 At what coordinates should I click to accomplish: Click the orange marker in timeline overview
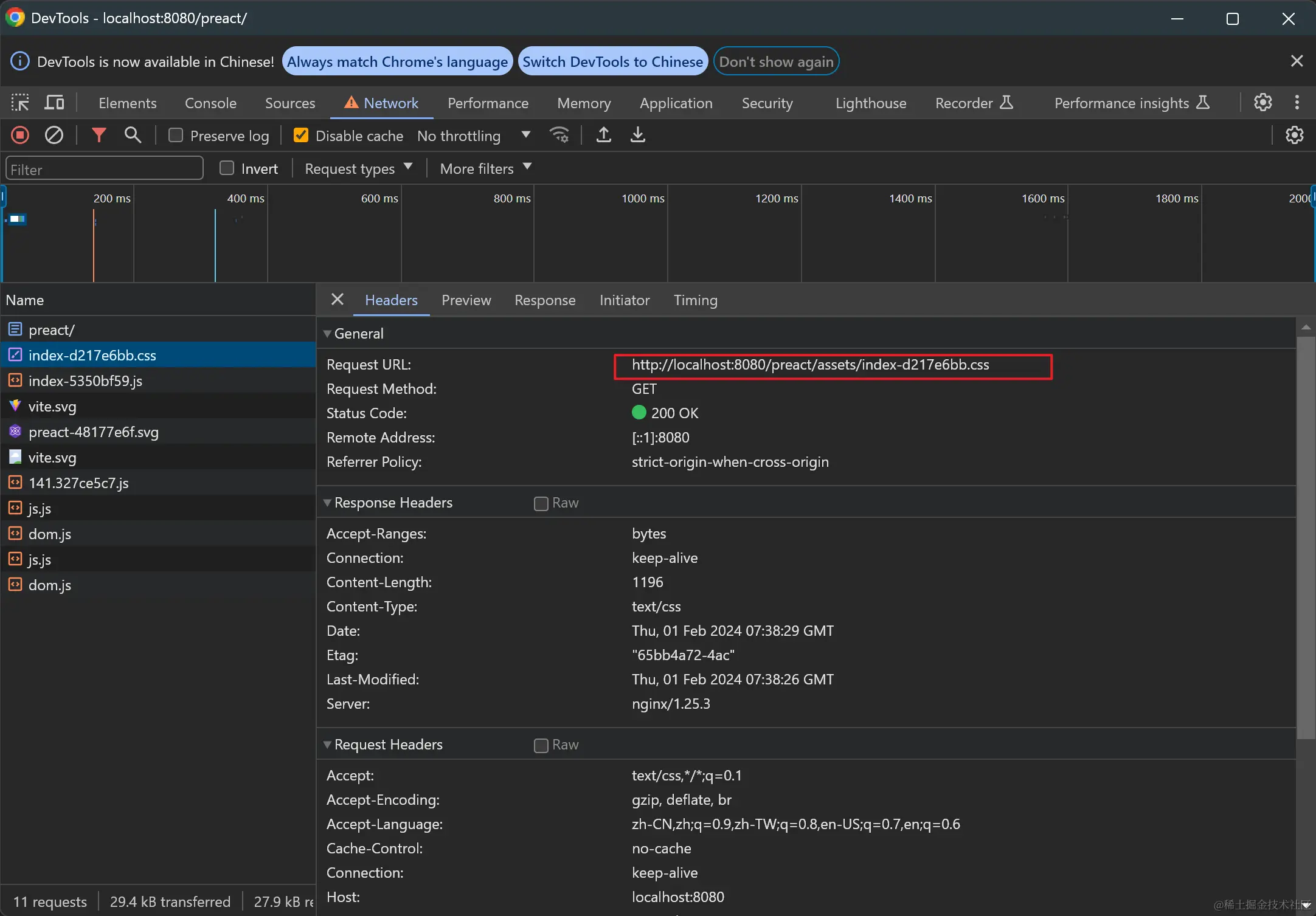point(94,246)
